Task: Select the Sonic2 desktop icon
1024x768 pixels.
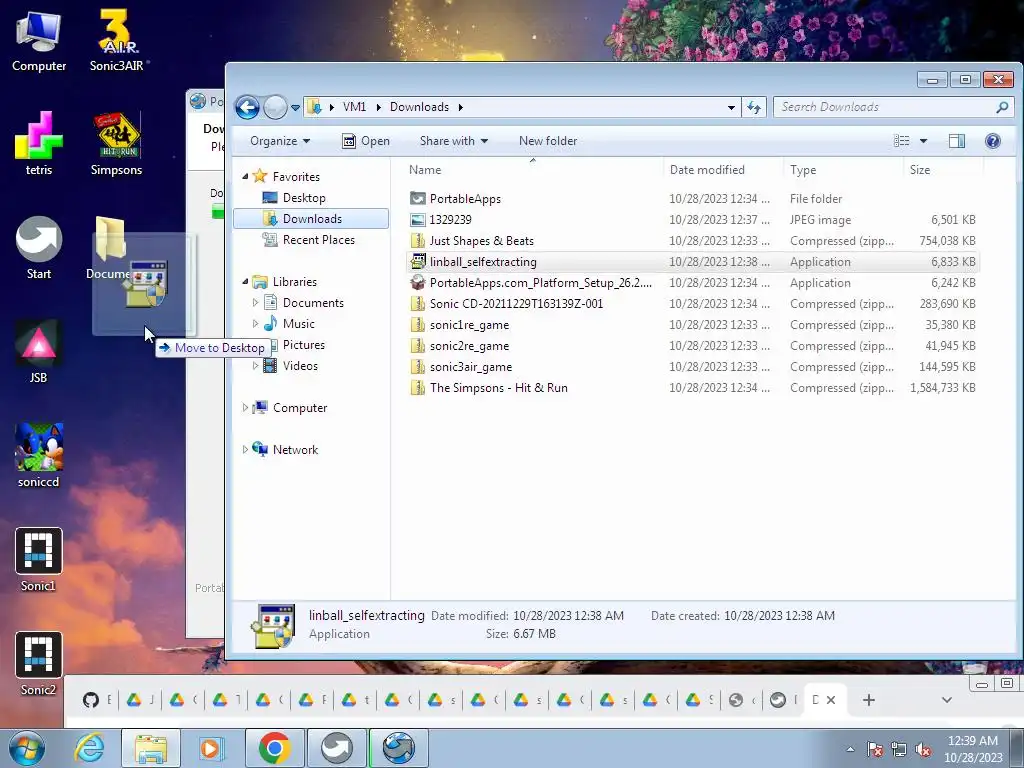Action: (39, 664)
